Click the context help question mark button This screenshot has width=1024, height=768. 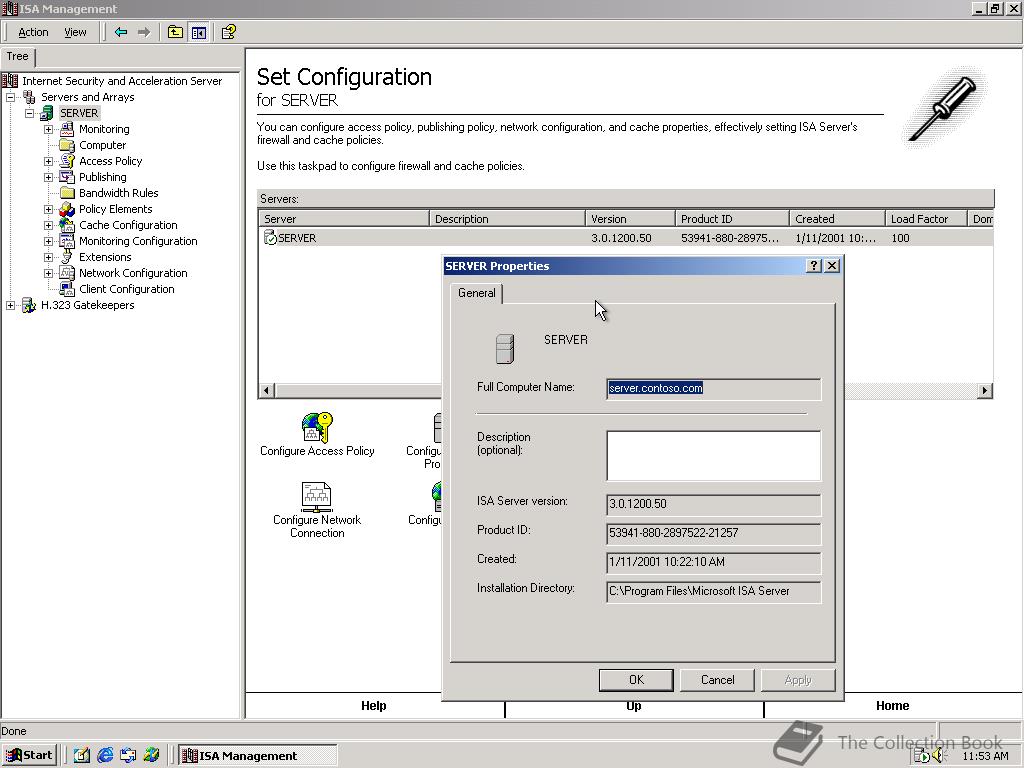[x=814, y=266]
